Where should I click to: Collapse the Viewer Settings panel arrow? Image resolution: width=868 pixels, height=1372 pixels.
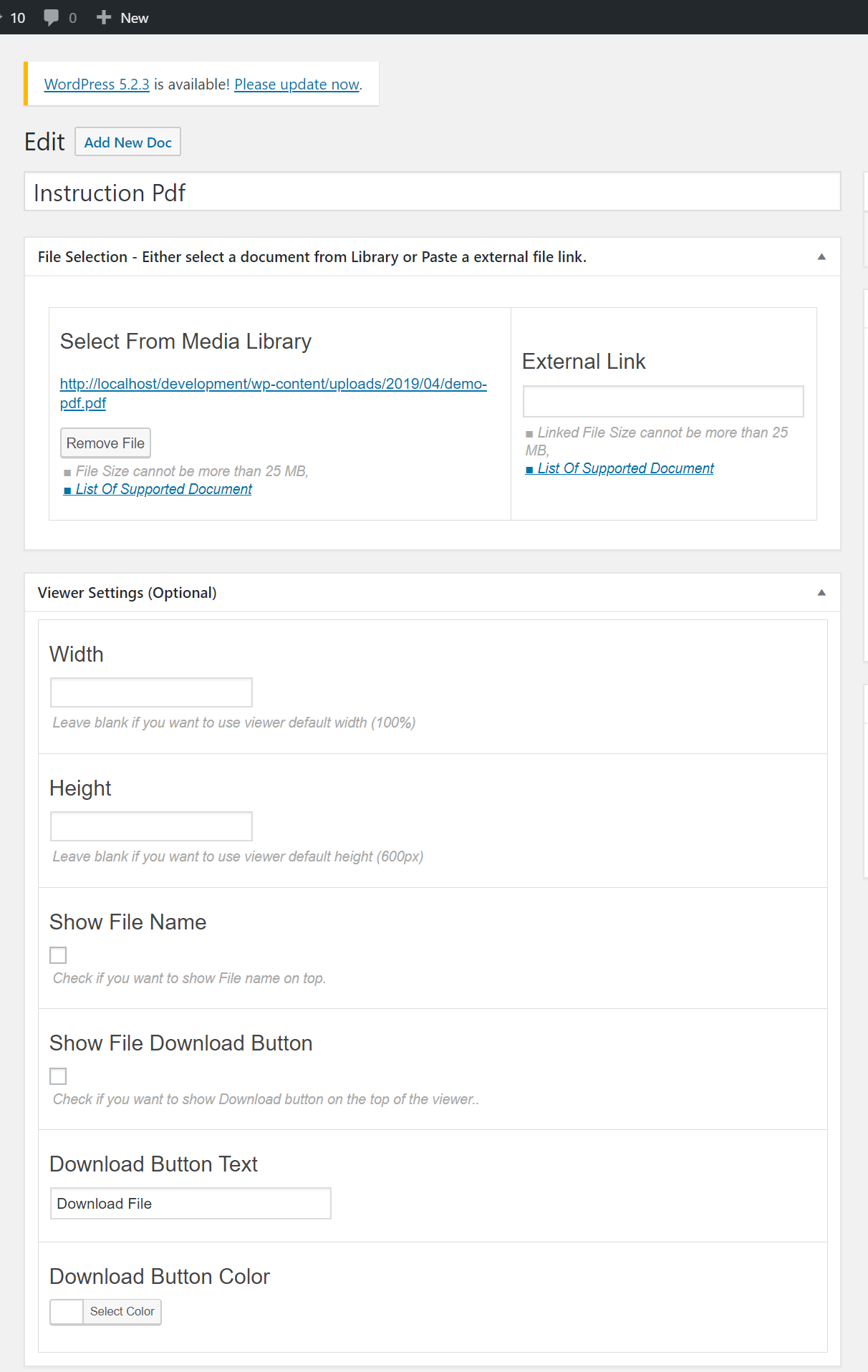pos(821,593)
